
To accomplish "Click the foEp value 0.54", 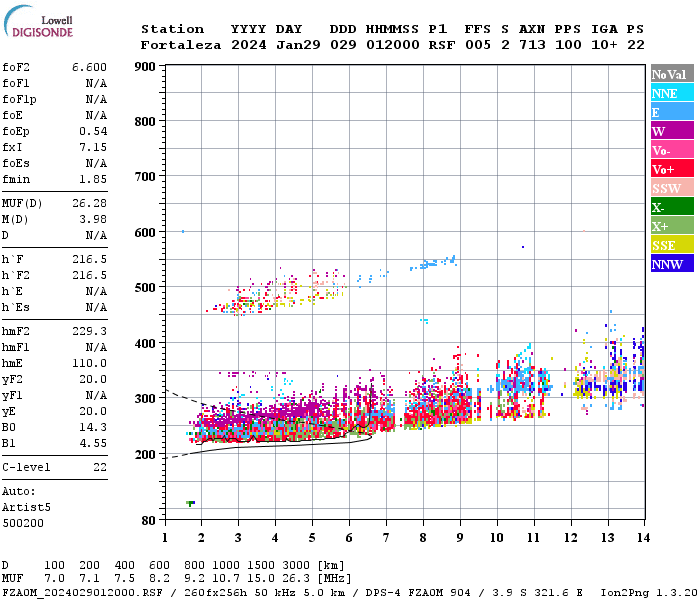I will [x=93, y=131].
